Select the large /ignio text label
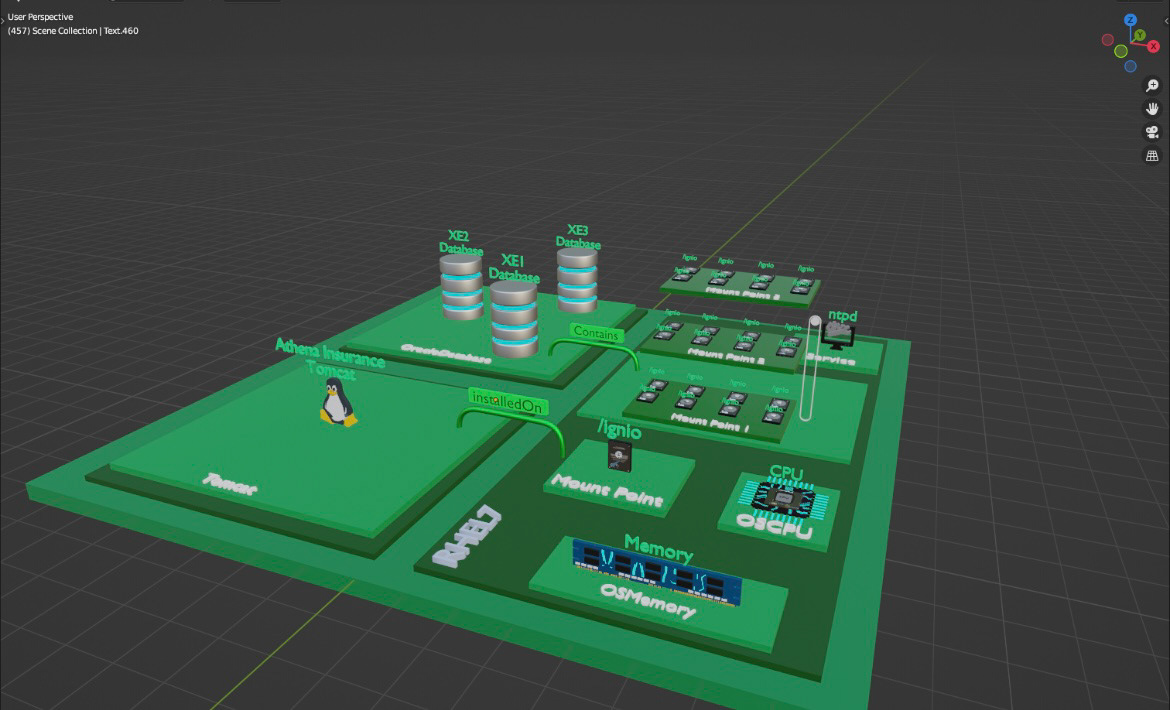 (619, 430)
